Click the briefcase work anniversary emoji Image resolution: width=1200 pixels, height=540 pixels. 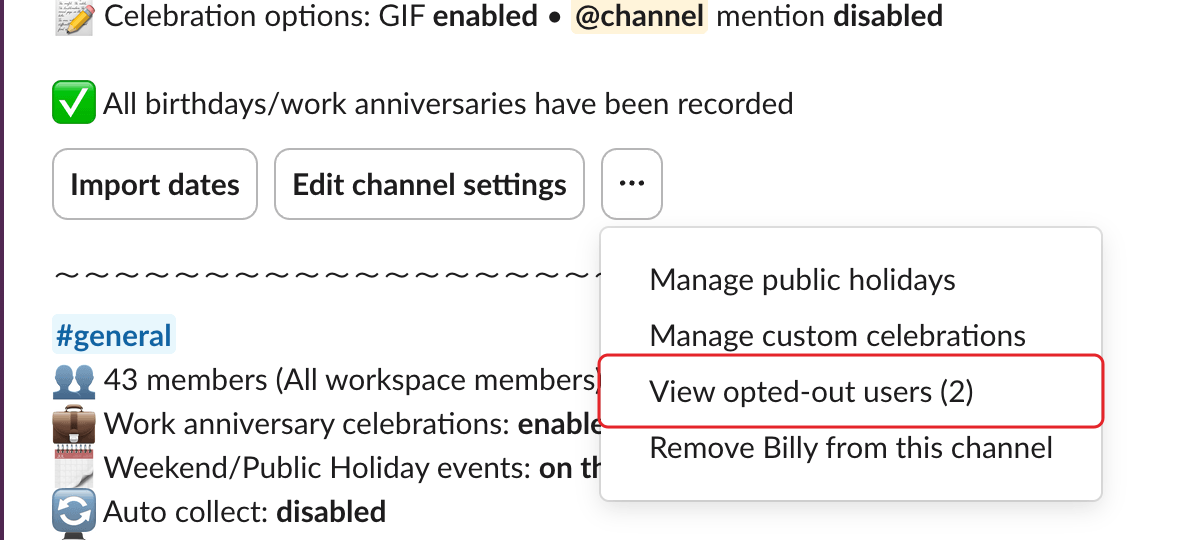[x=74, y=424]
